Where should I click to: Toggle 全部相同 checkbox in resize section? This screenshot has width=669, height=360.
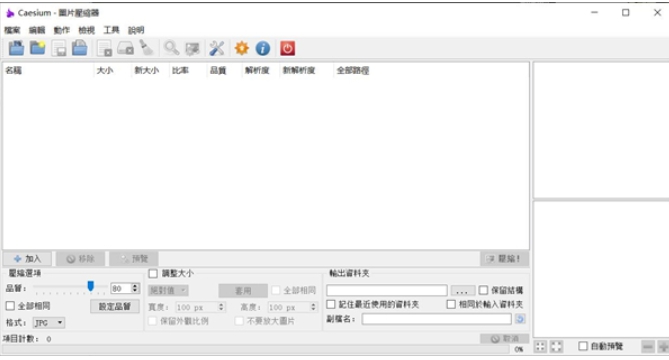(x=276, y=290)
